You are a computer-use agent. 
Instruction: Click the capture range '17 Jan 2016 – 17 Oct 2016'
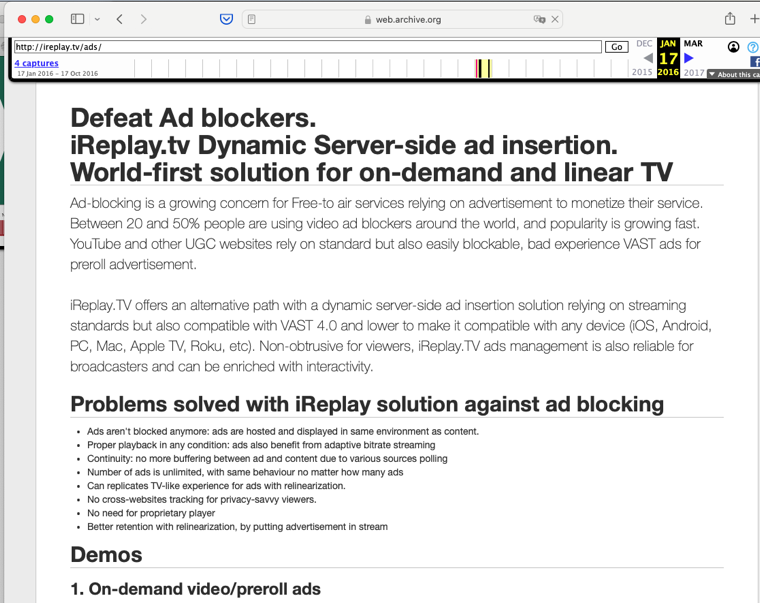point(58,74)
